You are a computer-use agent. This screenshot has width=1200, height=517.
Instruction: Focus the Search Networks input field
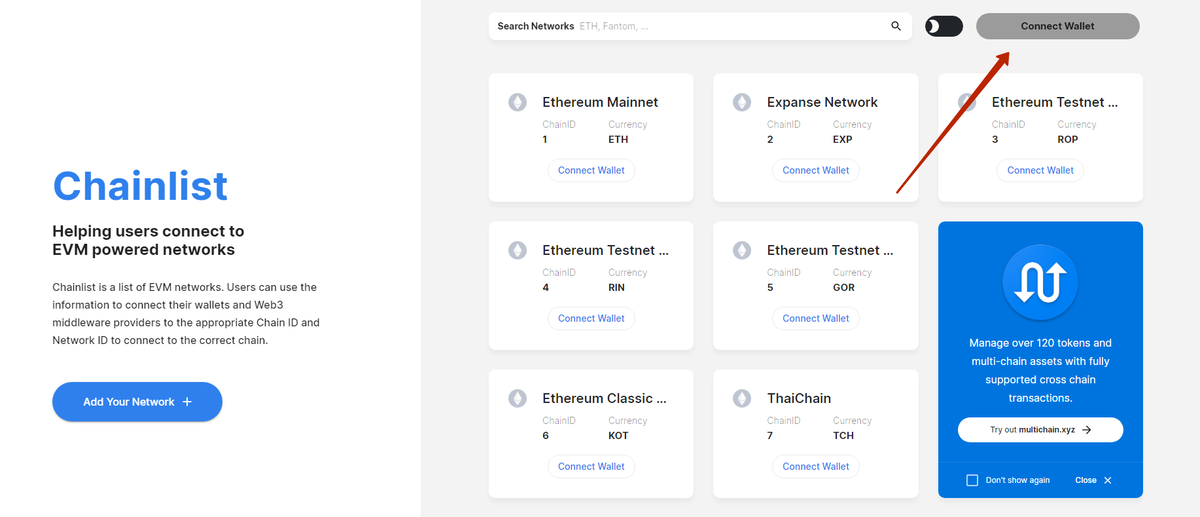tap(730, 27)
